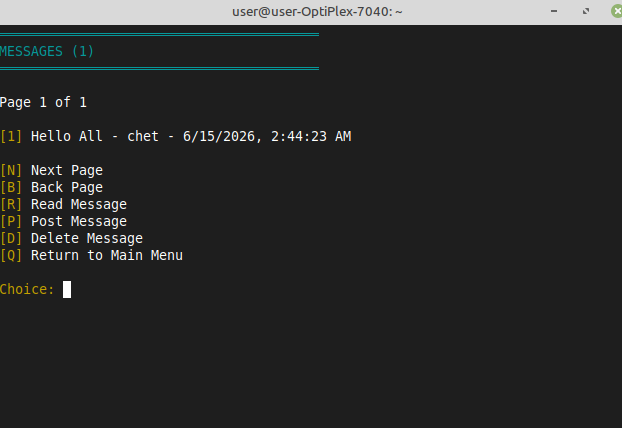Select message [1] Hello All by chet
This screenshot has width=622, height=428.
click(x=175, y=136)
